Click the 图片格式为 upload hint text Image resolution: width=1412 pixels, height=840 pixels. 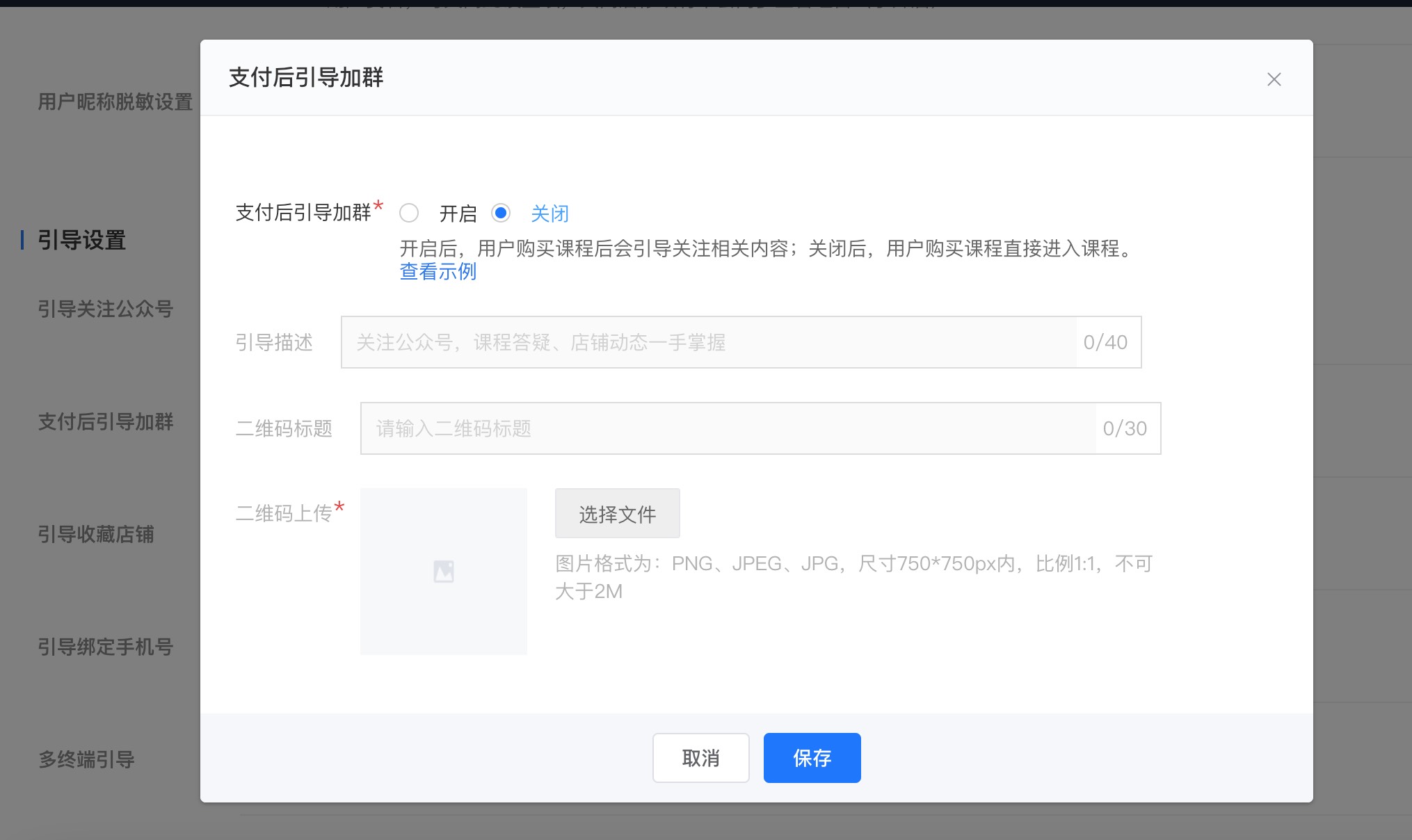[854, 577]
